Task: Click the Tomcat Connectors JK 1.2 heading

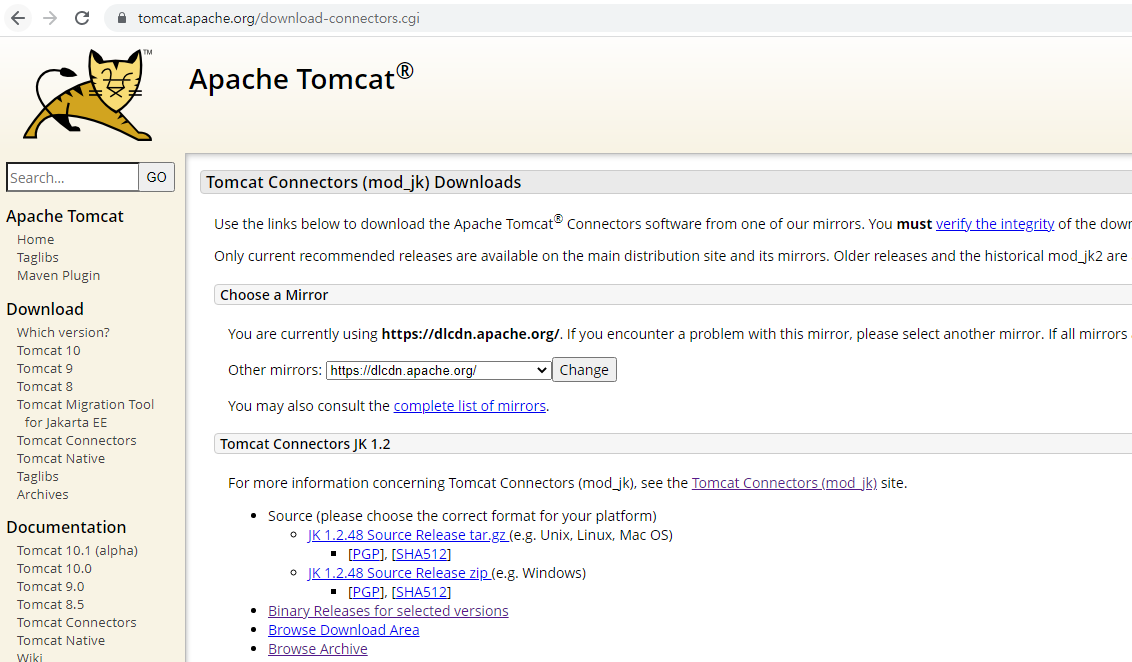Action: 305,444
